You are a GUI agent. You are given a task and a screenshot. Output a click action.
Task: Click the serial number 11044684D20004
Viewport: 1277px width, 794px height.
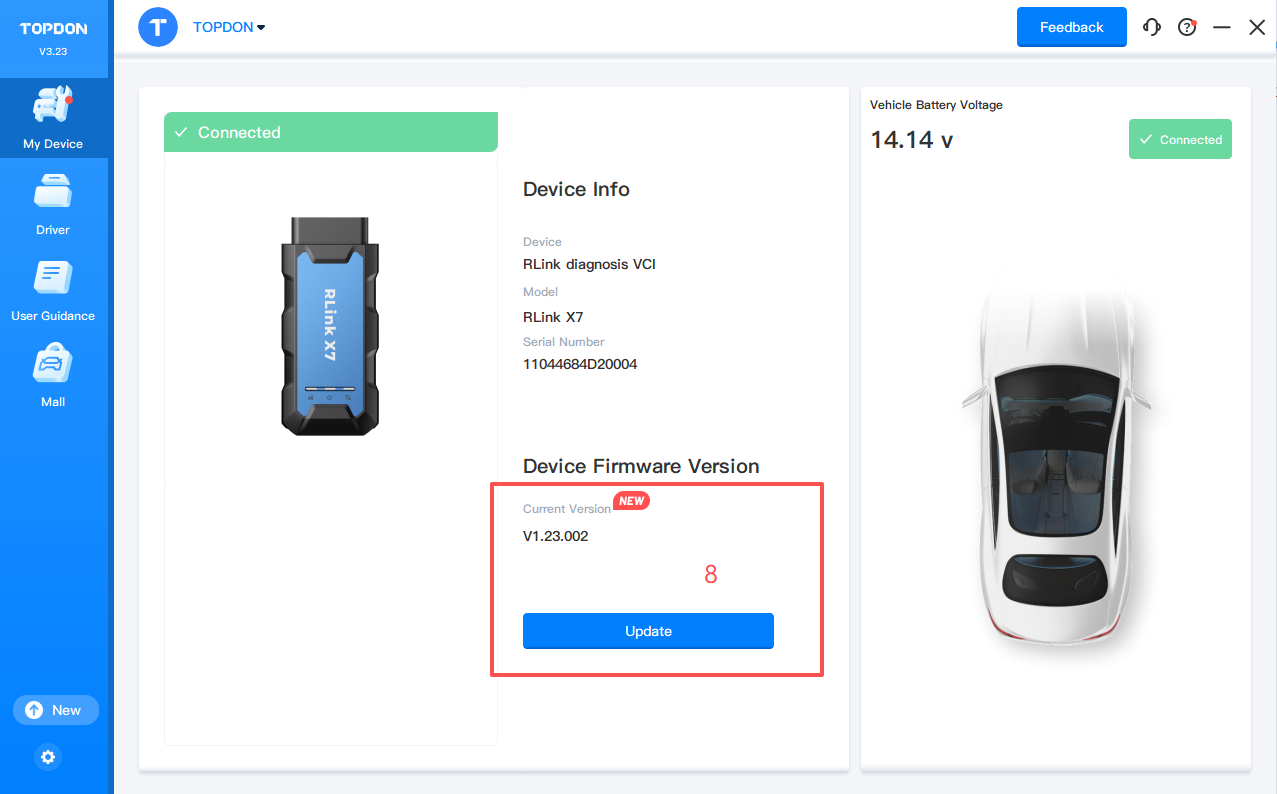pyautogui.click(x=580, y=364)
